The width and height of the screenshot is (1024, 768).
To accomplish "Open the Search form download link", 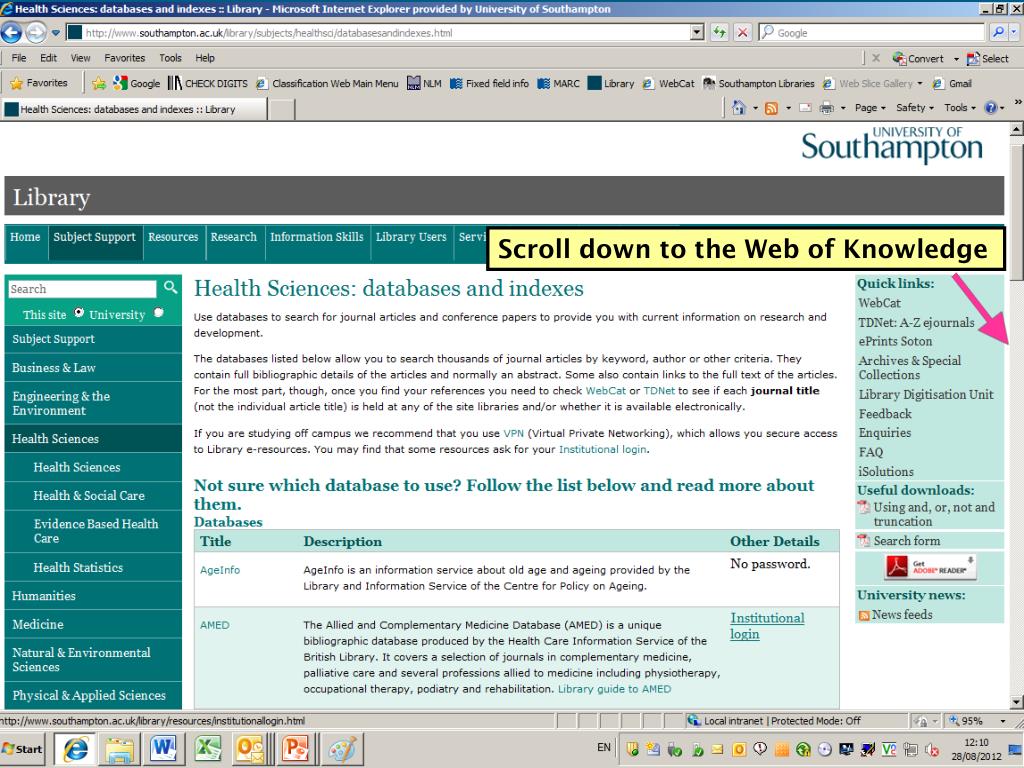I will click(906, 541).
